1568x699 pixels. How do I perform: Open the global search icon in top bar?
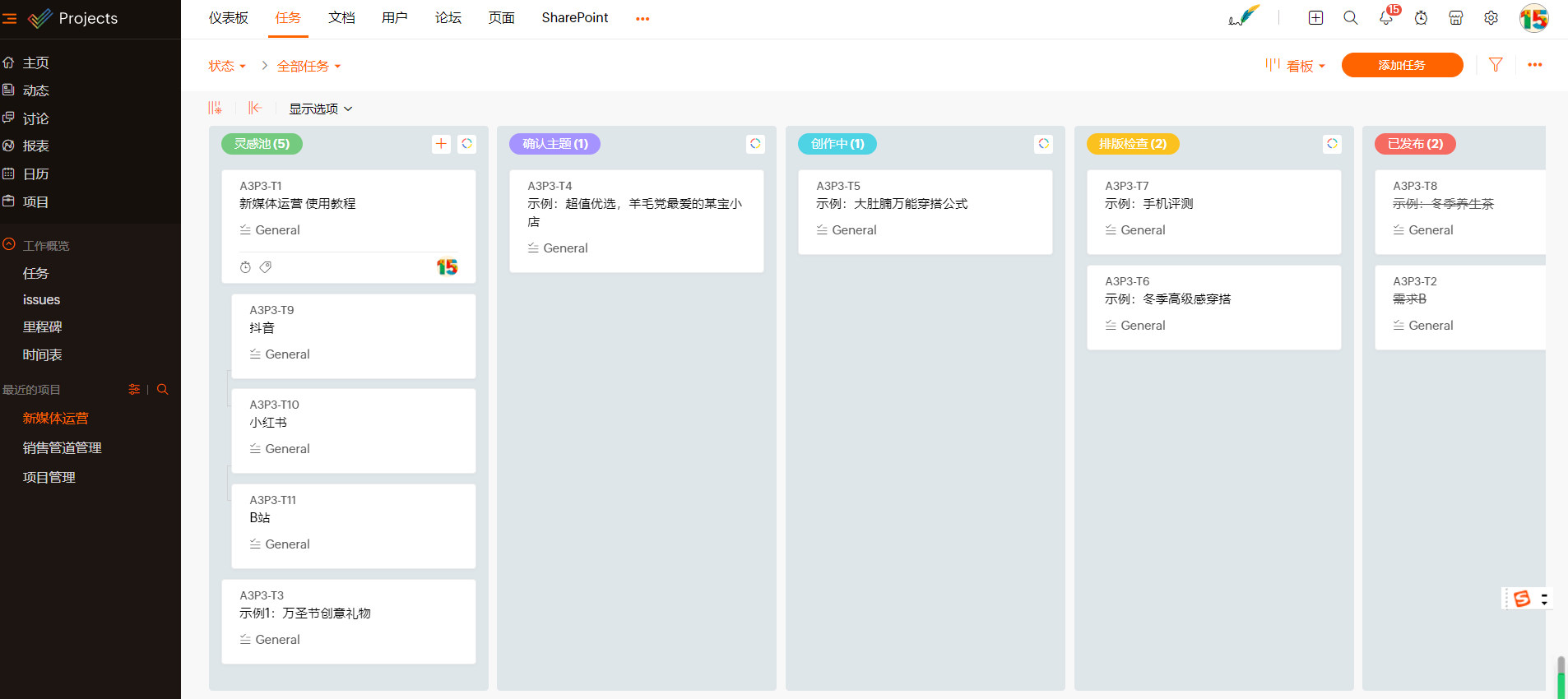click(1350, 18)
